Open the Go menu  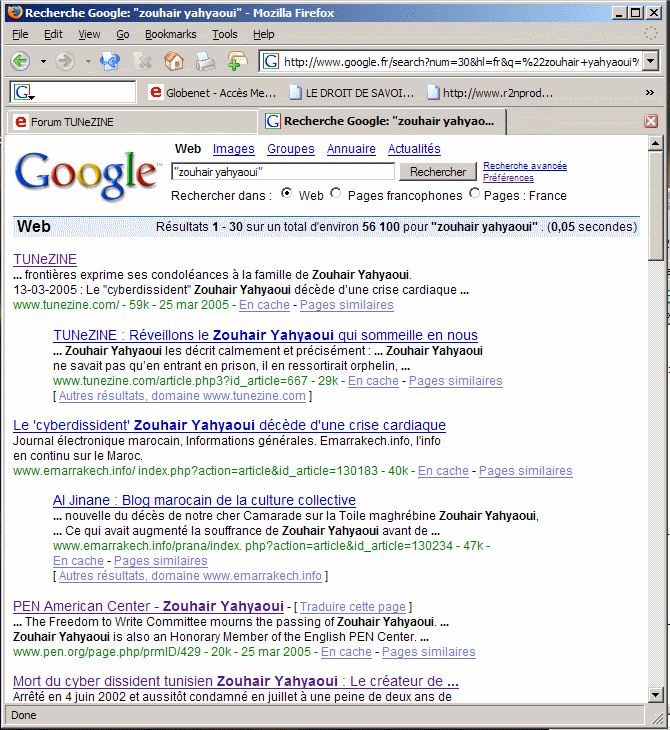(122, 34)
